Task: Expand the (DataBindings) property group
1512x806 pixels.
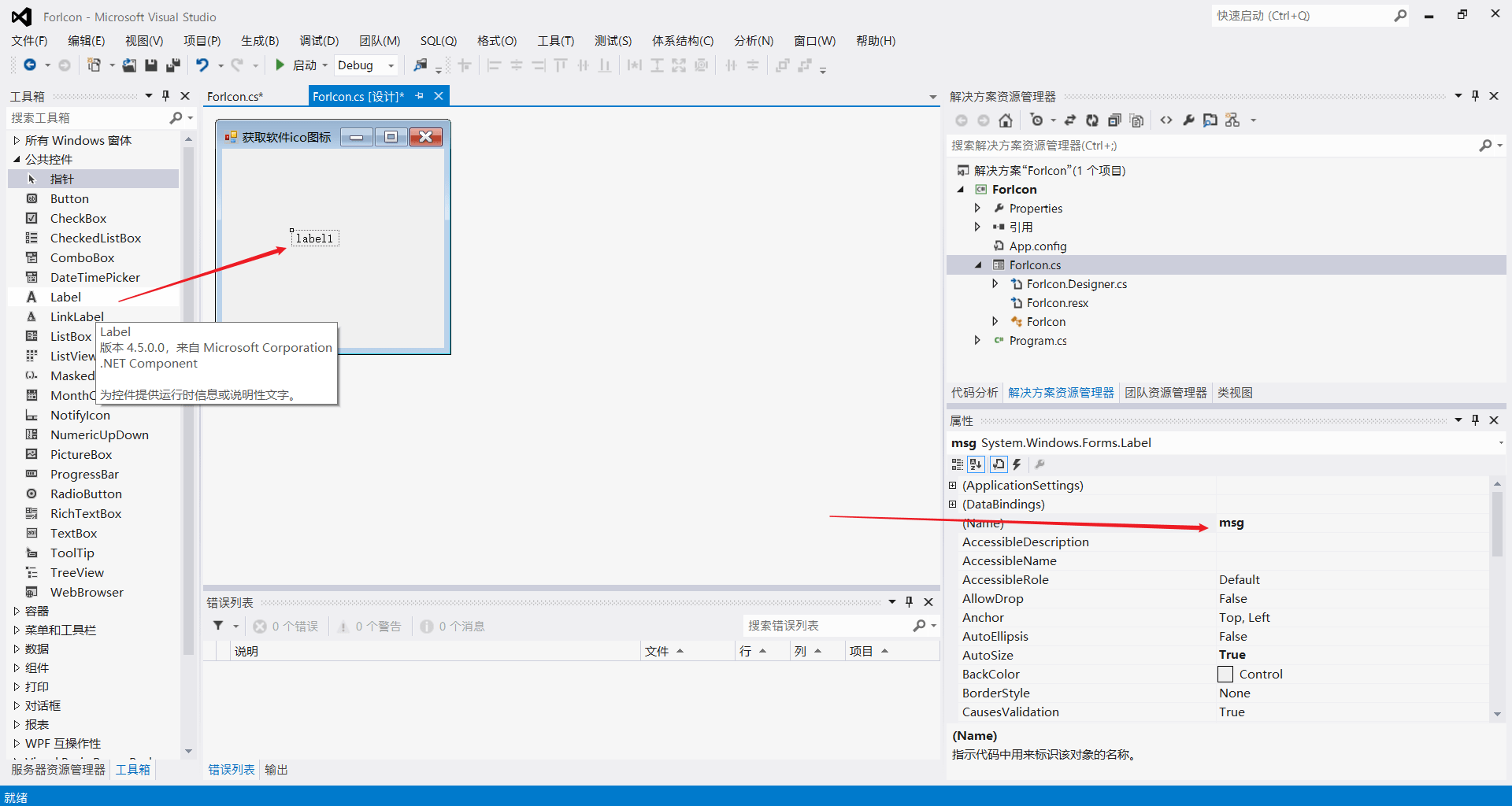Action: pyautogui.click(x=953, y=505)
